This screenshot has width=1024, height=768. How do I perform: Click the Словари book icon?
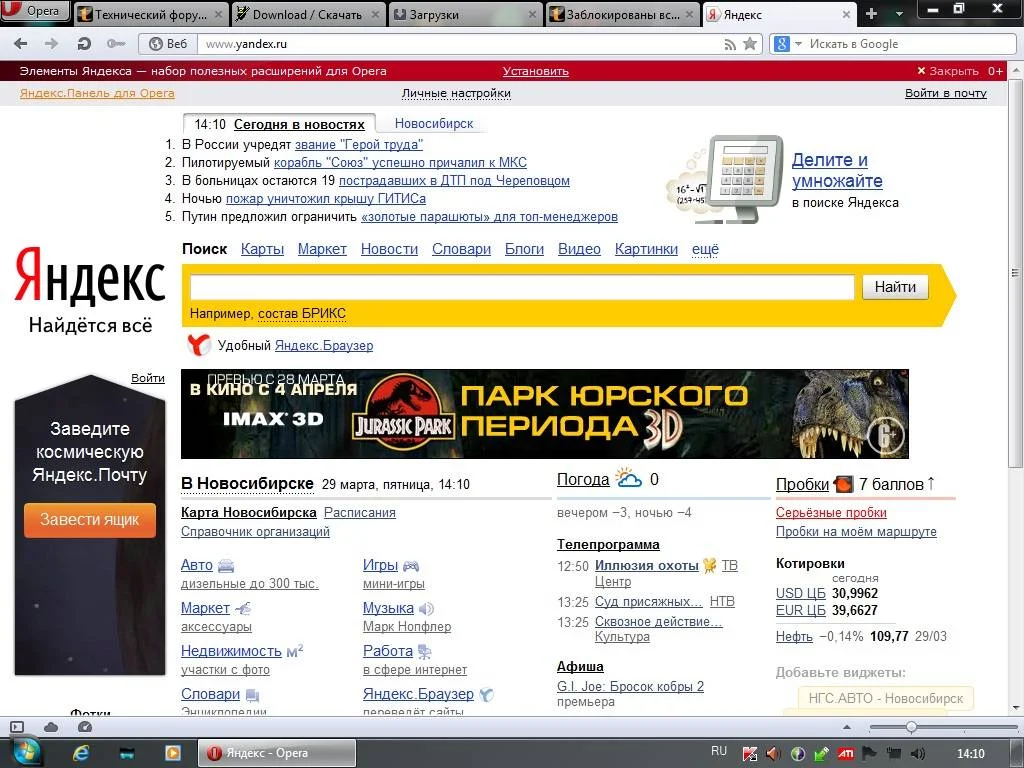tap(252, 694)
